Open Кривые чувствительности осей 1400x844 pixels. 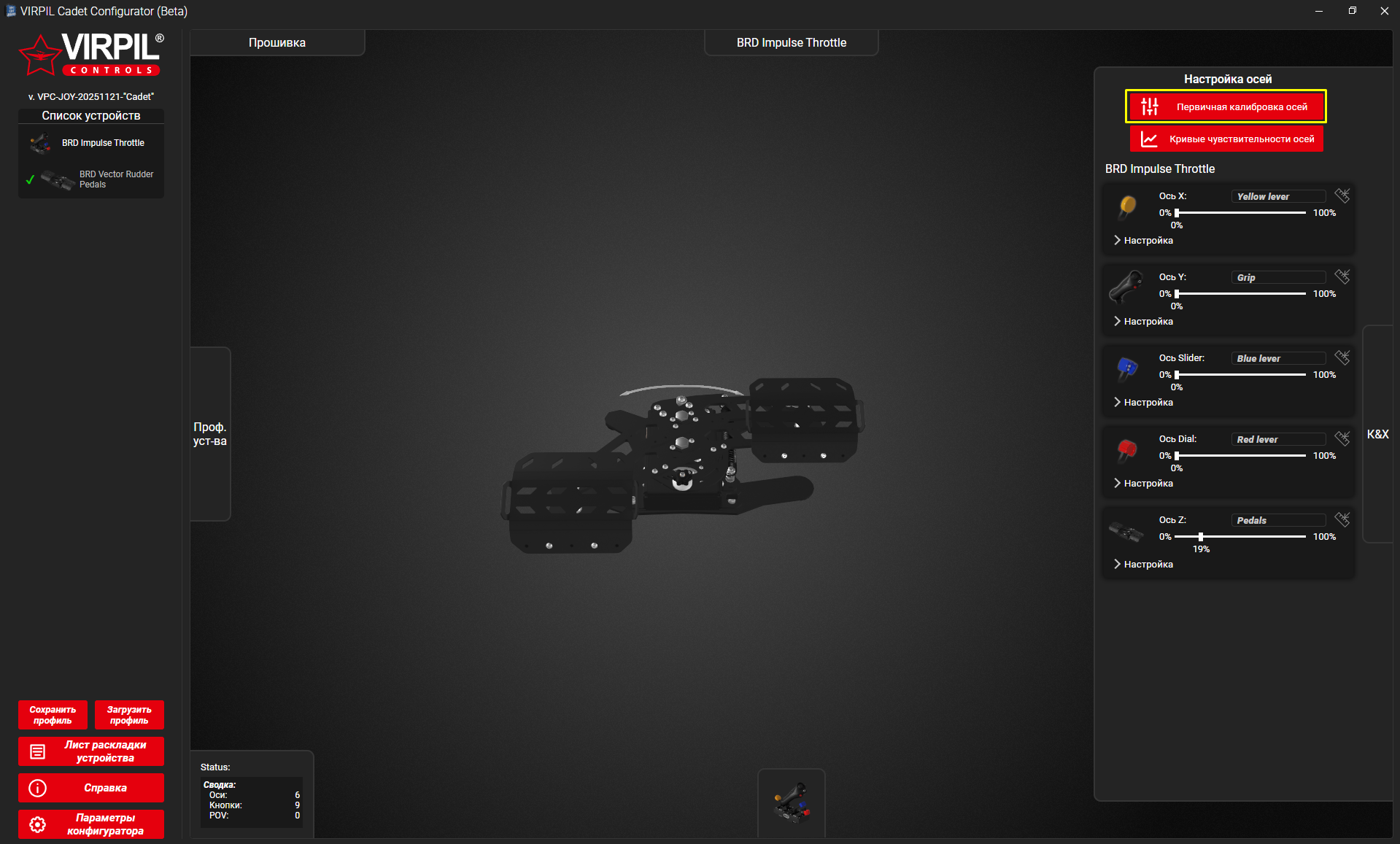pyautogui.click(x=1226, y=139)
